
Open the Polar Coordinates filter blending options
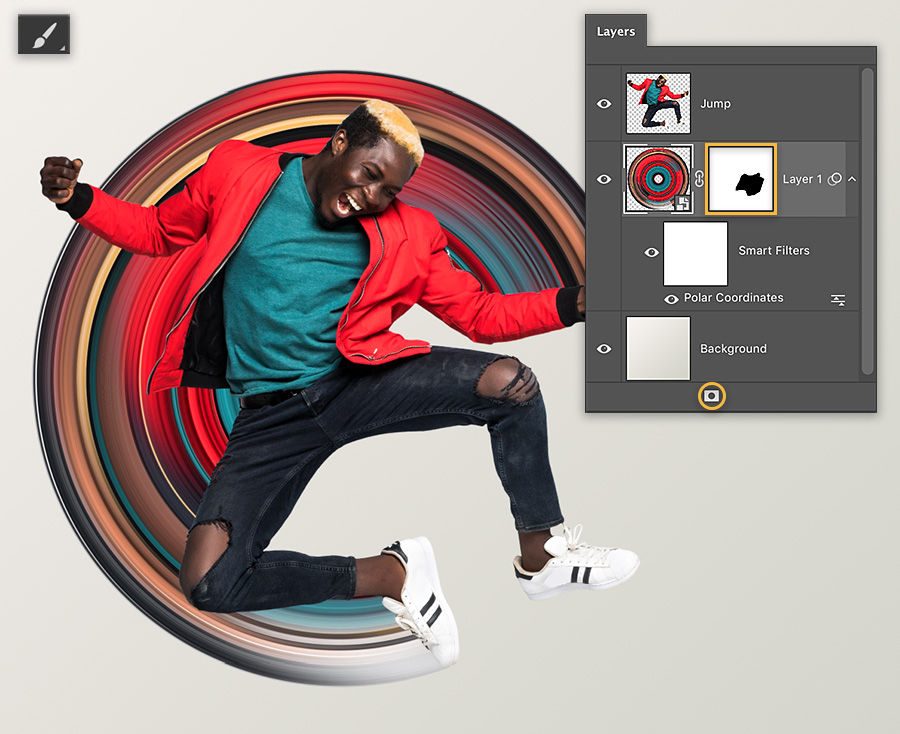(837, 298)
